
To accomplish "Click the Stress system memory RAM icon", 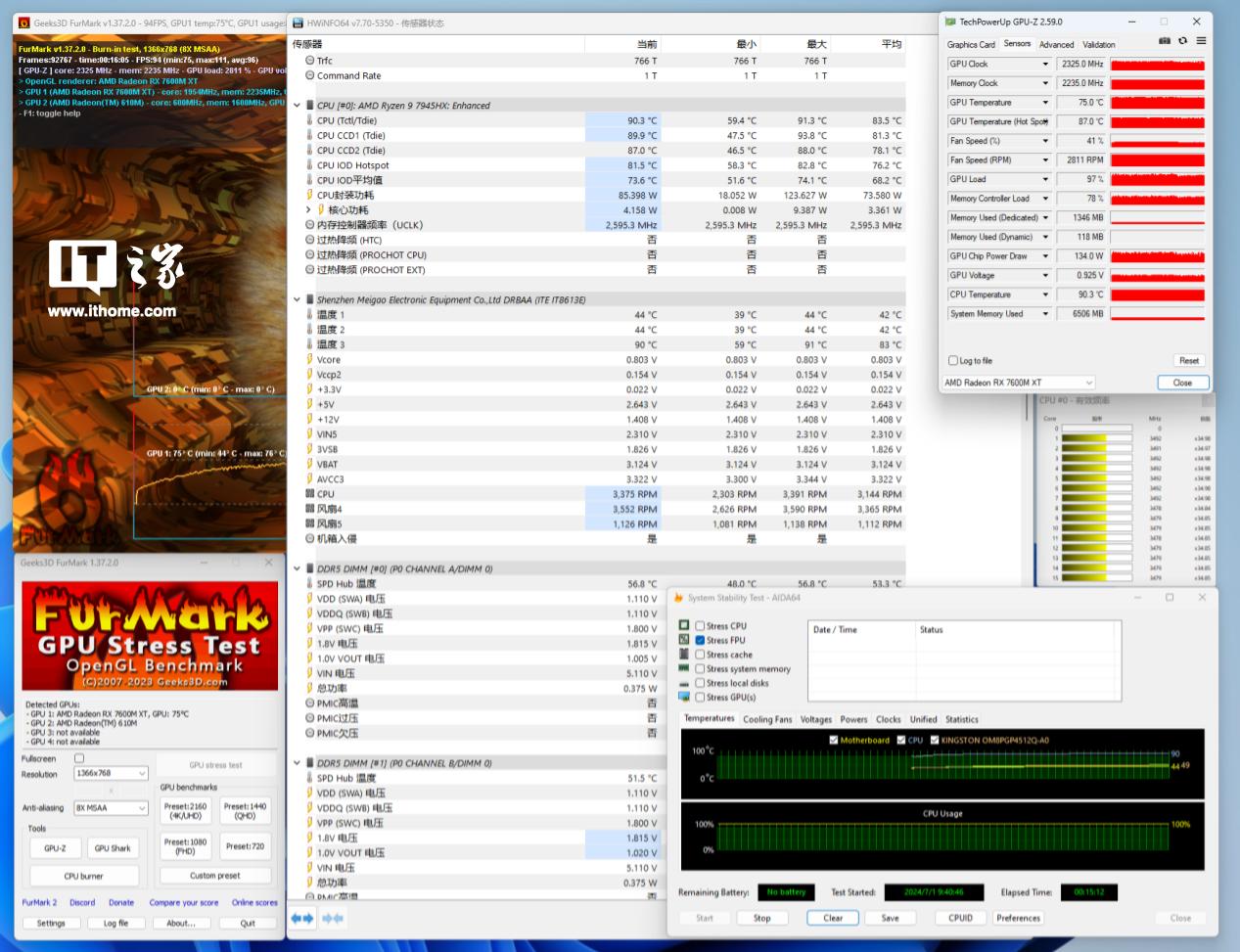I will 684,668.
